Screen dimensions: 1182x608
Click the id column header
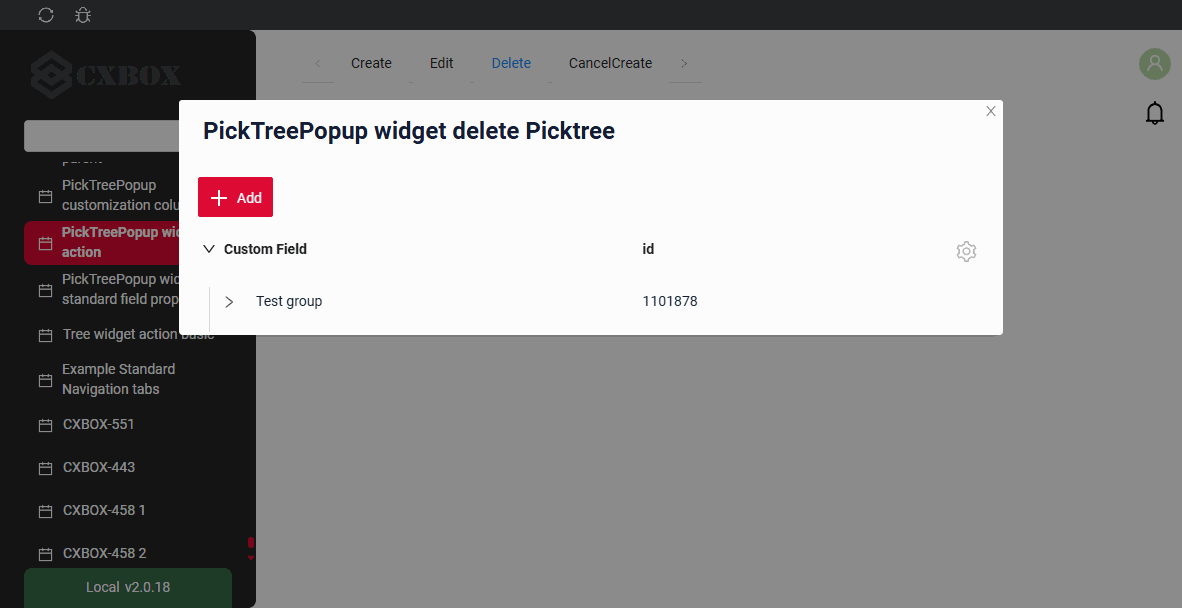click(648, 249)
